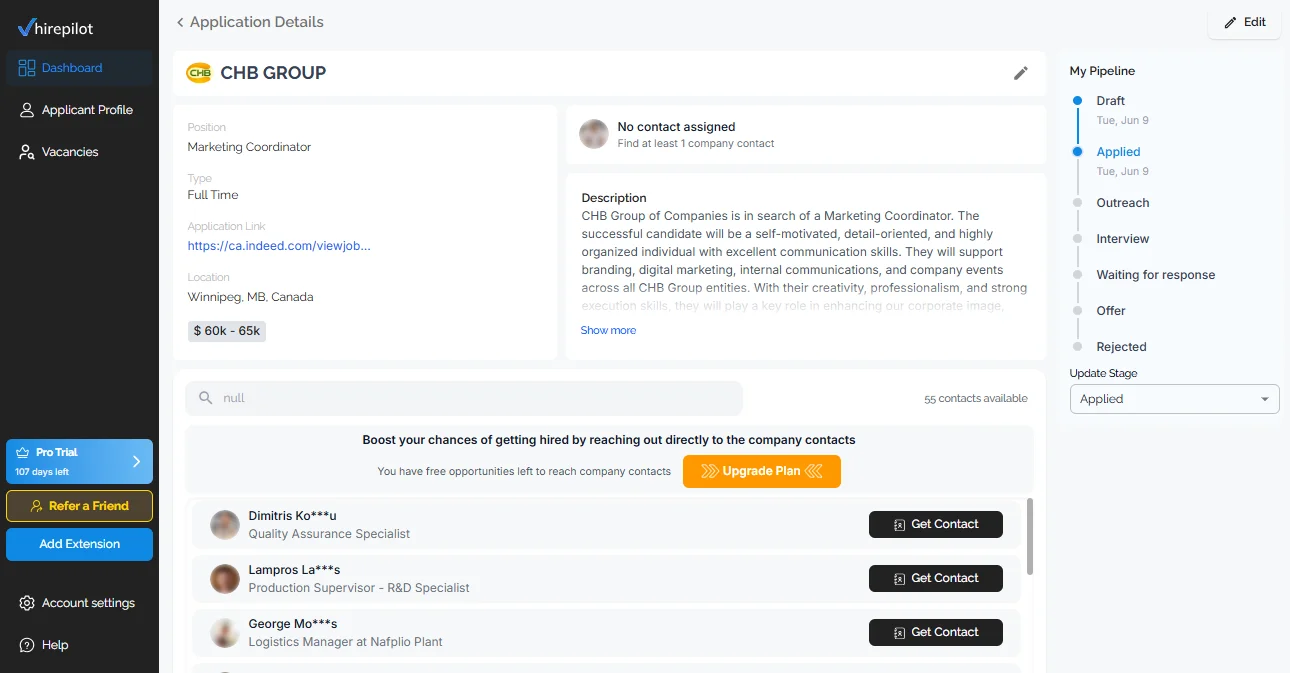Click the blurred avatar next to No contact assigned

[594, 134]
